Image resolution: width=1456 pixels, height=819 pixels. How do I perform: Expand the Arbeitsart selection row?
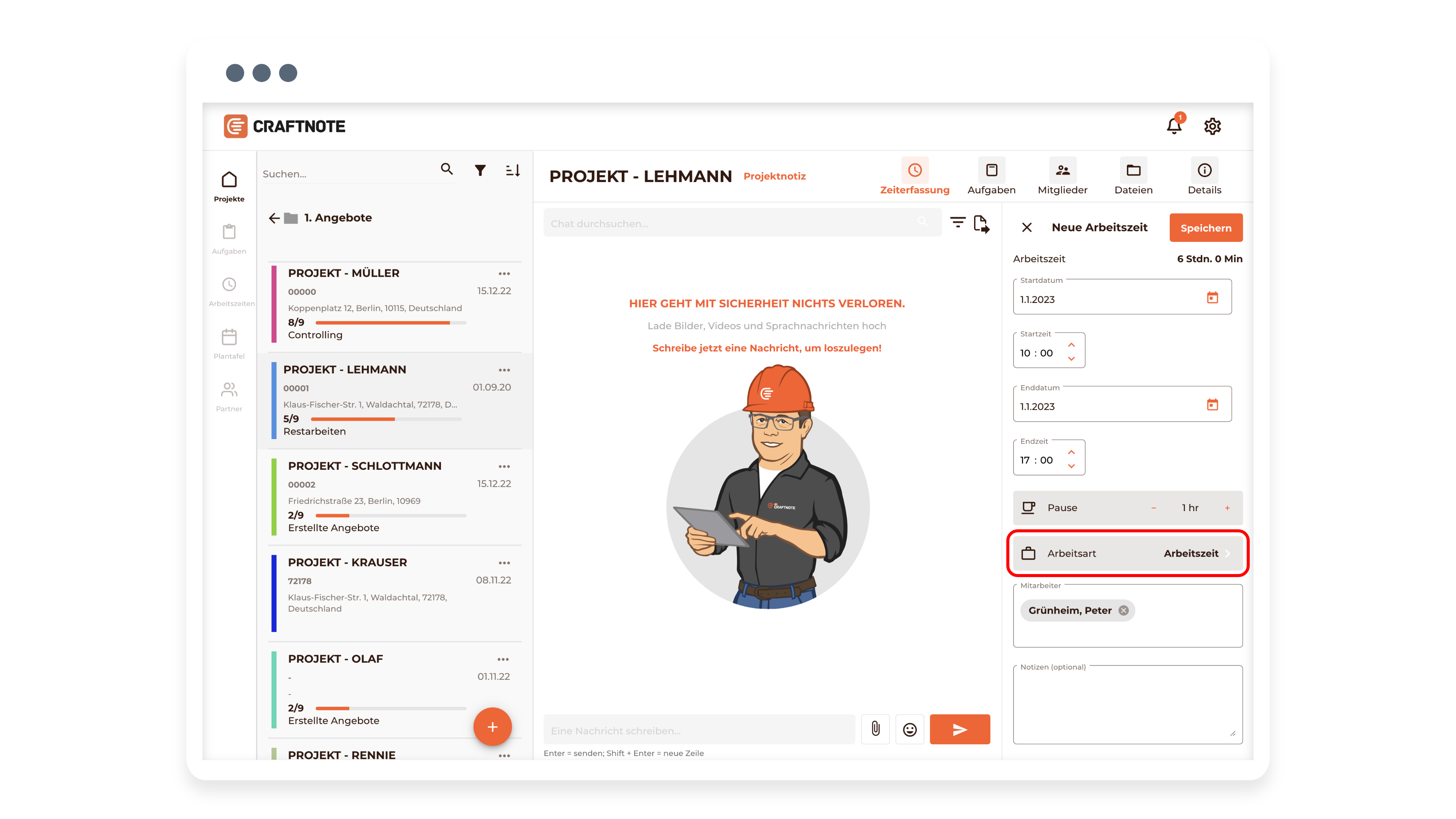1128,553
